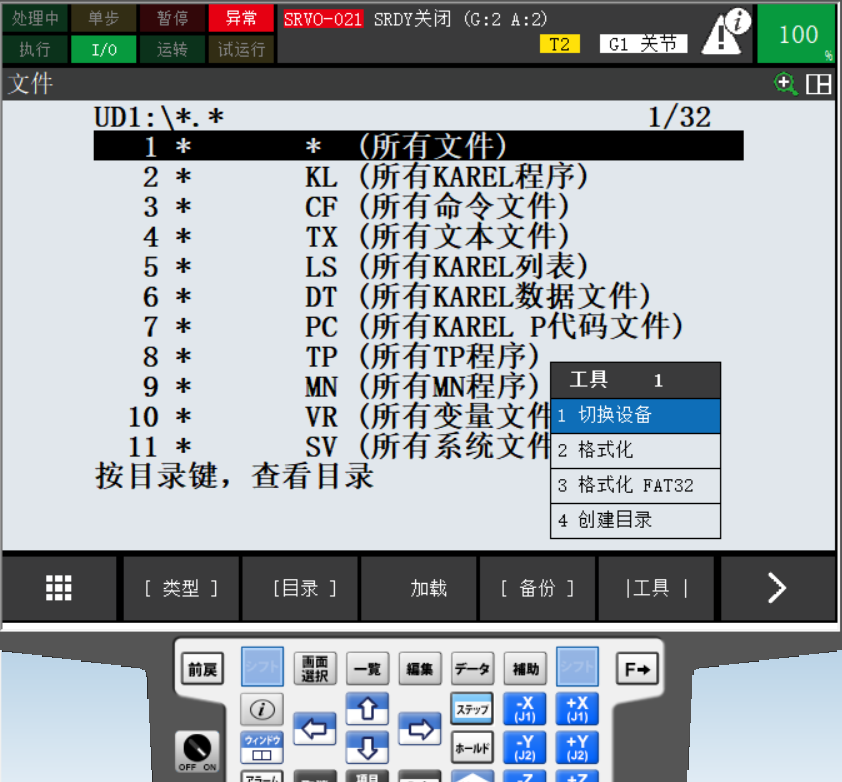This screenshot has width=842, height=782.
Task: Click the split-window layout icon
Action: (819, 84)
